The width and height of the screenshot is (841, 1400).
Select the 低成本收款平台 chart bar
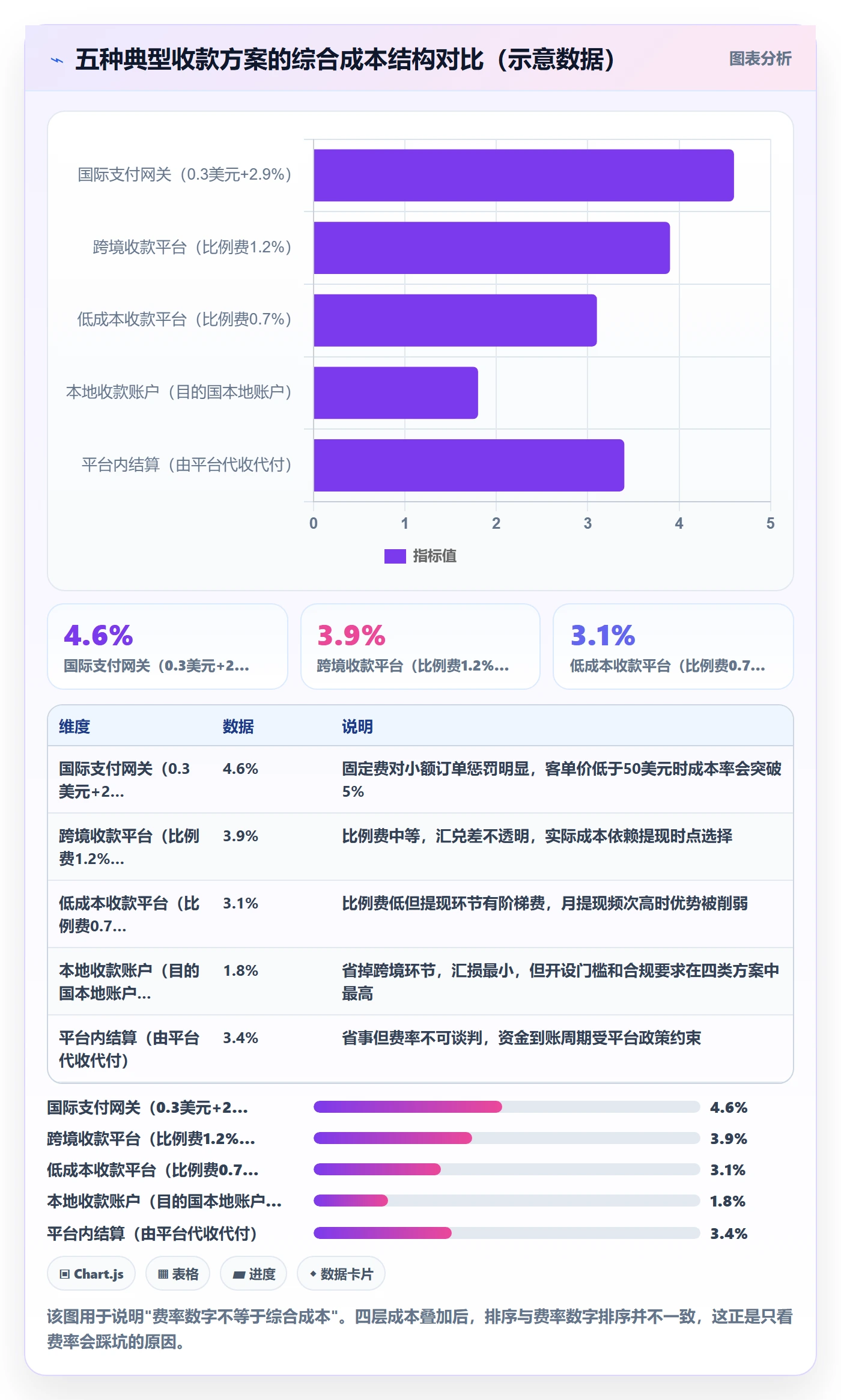(x=455, y=320)
